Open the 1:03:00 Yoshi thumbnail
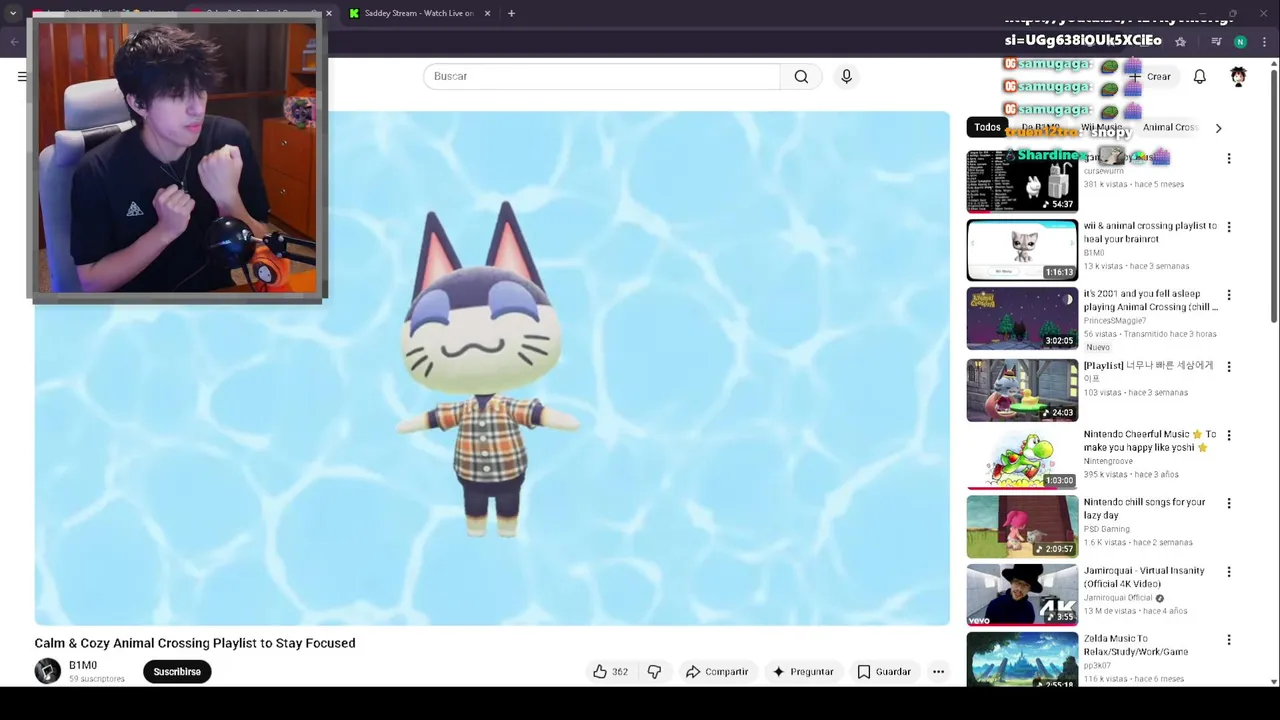Image resolution: width=1280 pixels, height=720 pixels. click(x=1022, y=458)
